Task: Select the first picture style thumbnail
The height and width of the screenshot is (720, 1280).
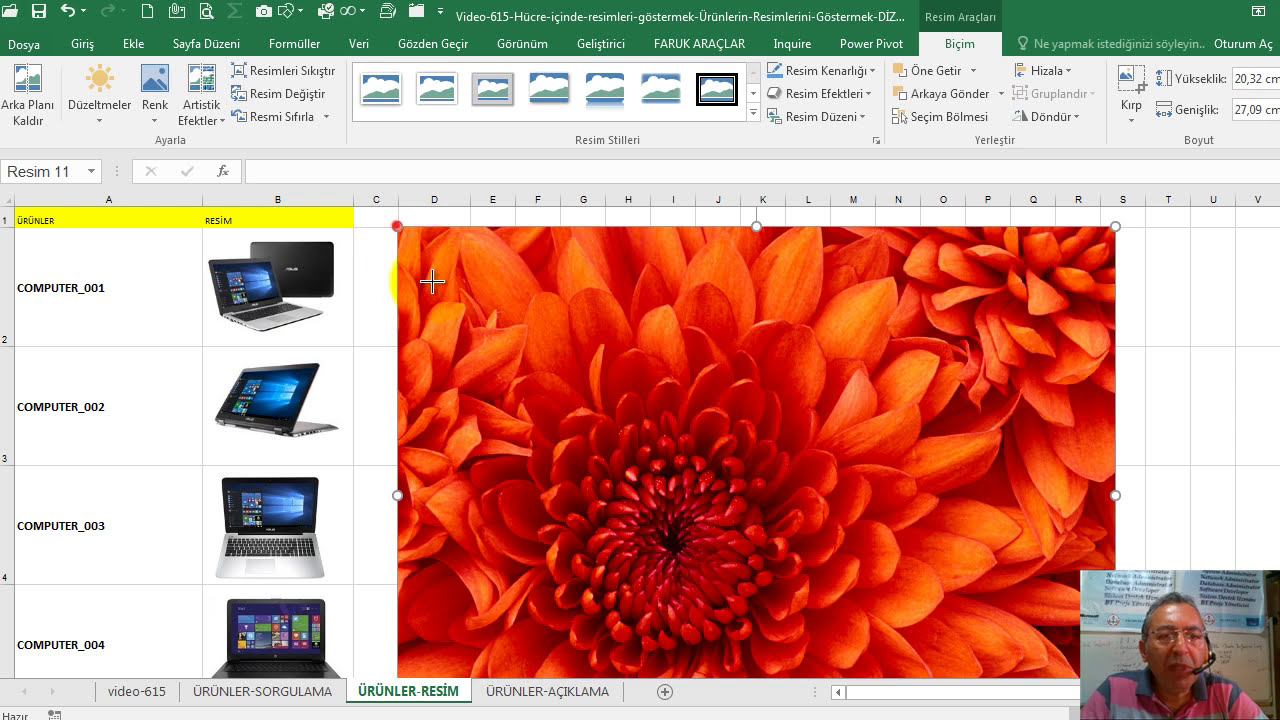Action: click(x=381, y=89)
